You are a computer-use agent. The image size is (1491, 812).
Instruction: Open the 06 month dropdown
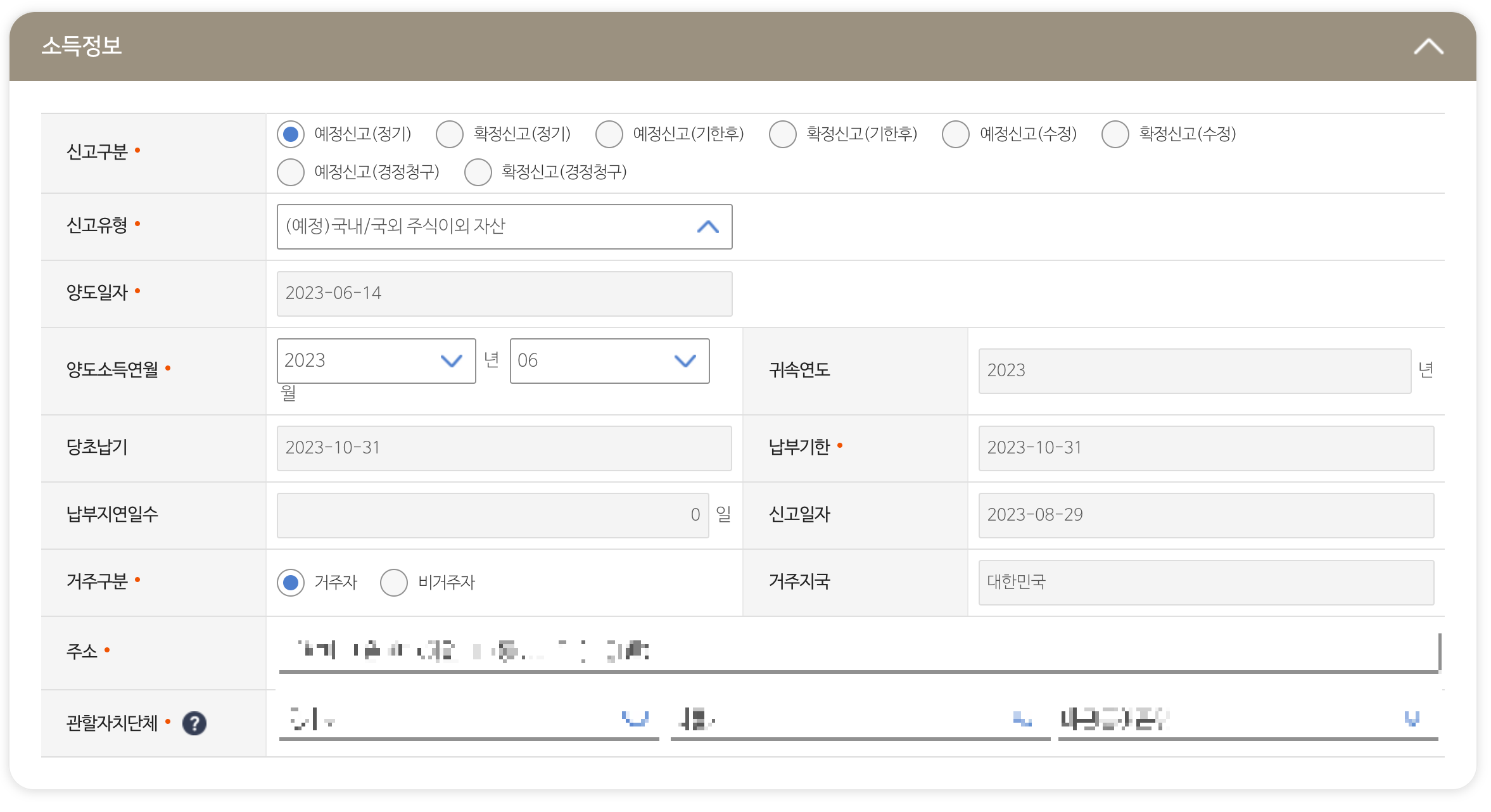coord(609,361)
